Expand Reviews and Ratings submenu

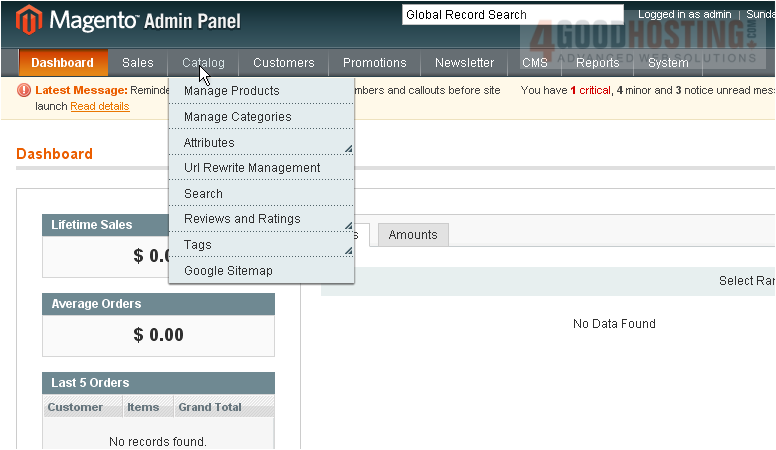[x=348, y=225]
